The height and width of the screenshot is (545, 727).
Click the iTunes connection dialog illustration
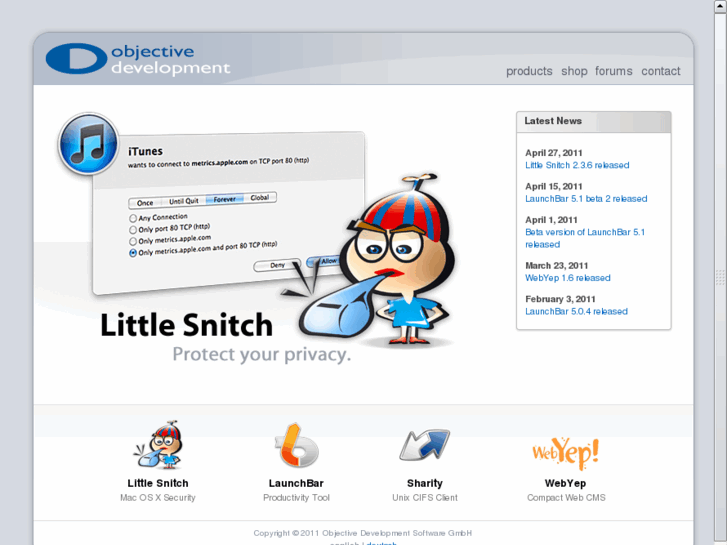(x=228, y=213)
